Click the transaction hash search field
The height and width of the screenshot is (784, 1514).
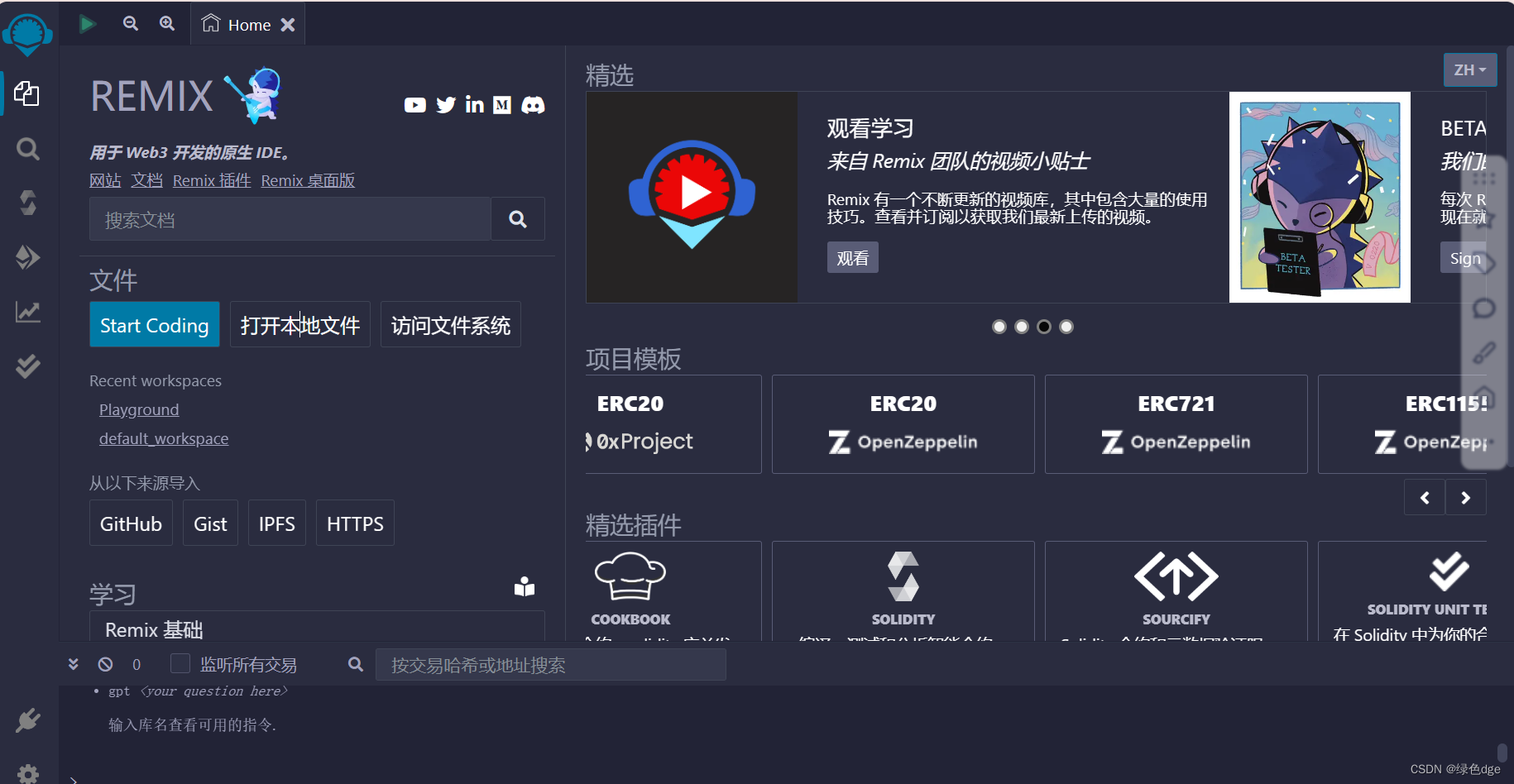pos(551,664)
